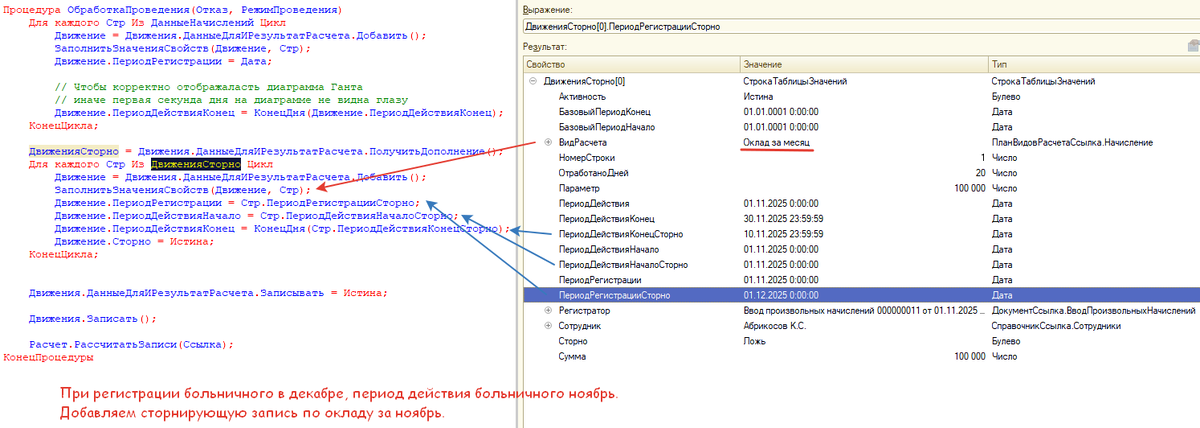Select the БазовыйПериодНачало property row

(860, 128)
